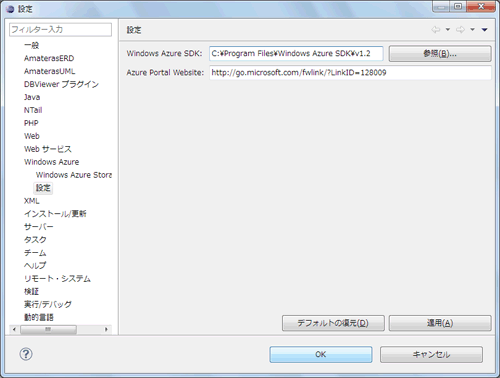Click the 適用(A) apply button
This screenshot has width=500, height=378.
tap(440, 323)
